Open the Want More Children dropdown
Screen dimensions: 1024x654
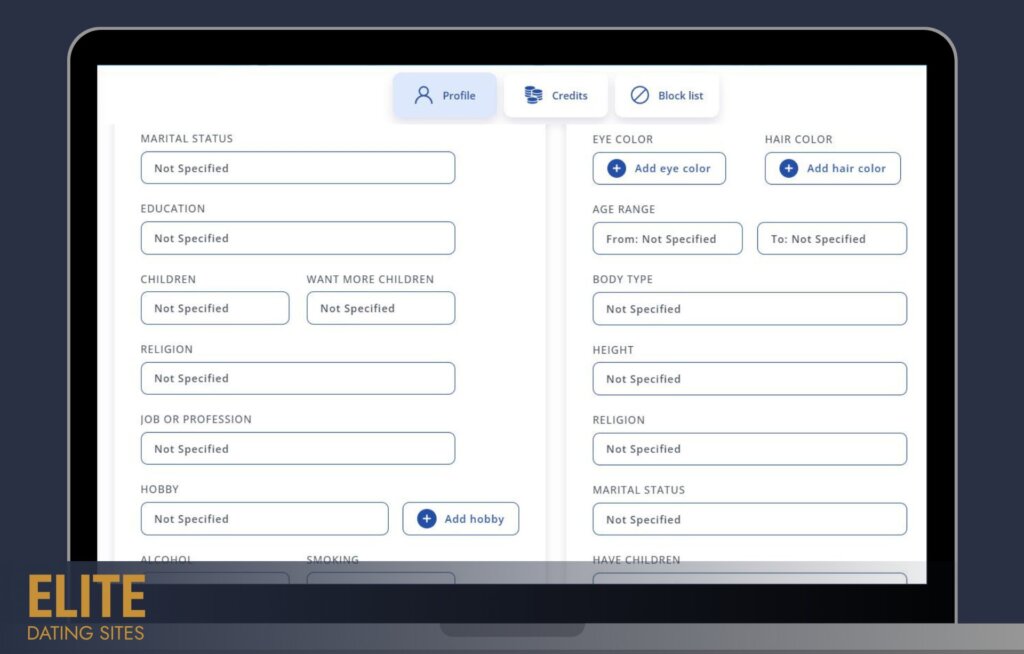pyautogui.click(x=380, y=308)
